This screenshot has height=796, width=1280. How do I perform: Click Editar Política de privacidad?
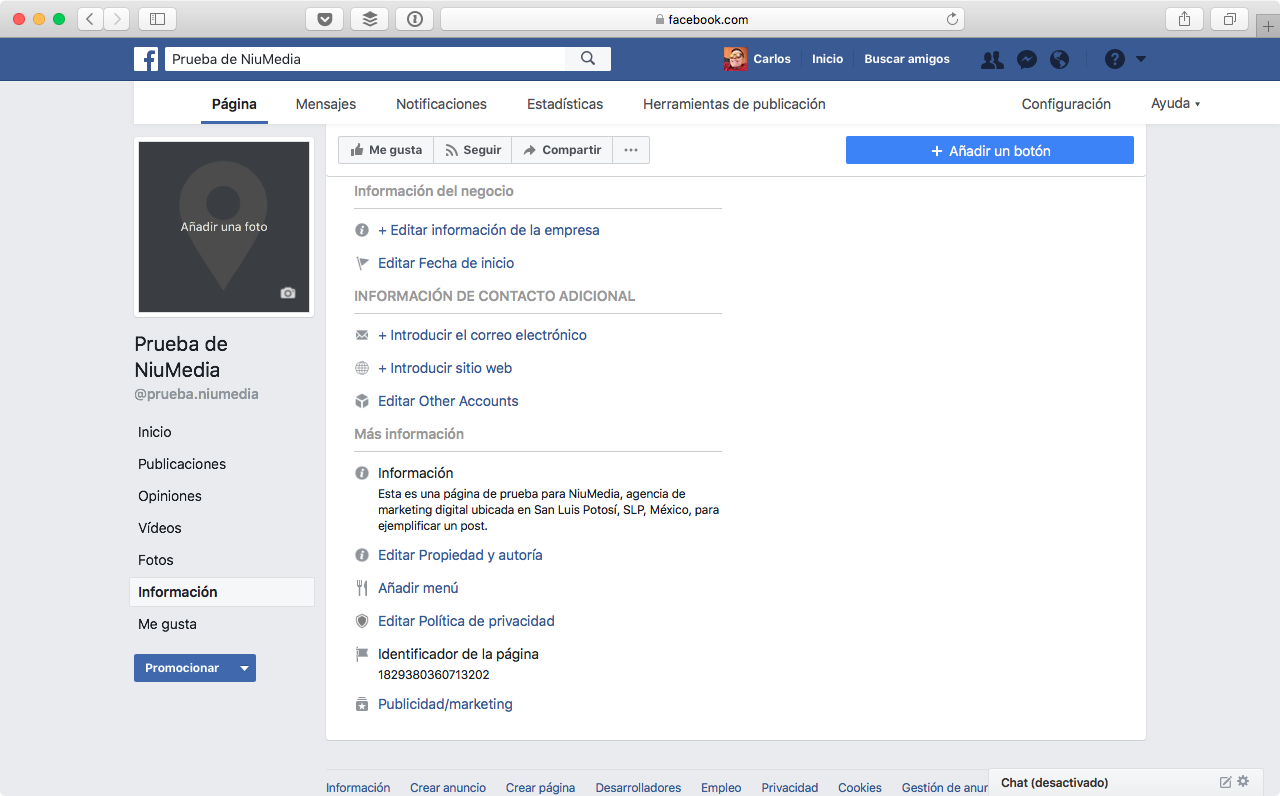pyautogui.click(x=466, y=621)
